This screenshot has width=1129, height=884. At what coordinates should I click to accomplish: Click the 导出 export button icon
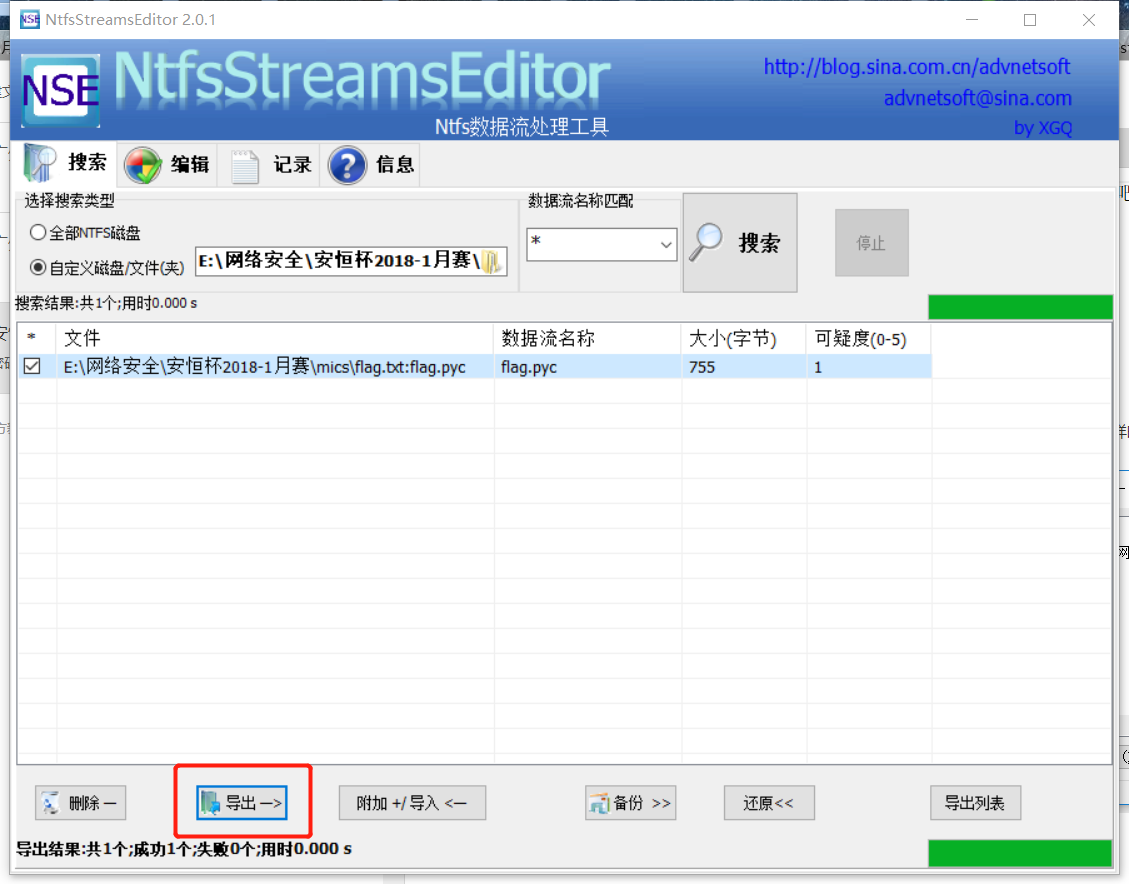coord(210,803)
